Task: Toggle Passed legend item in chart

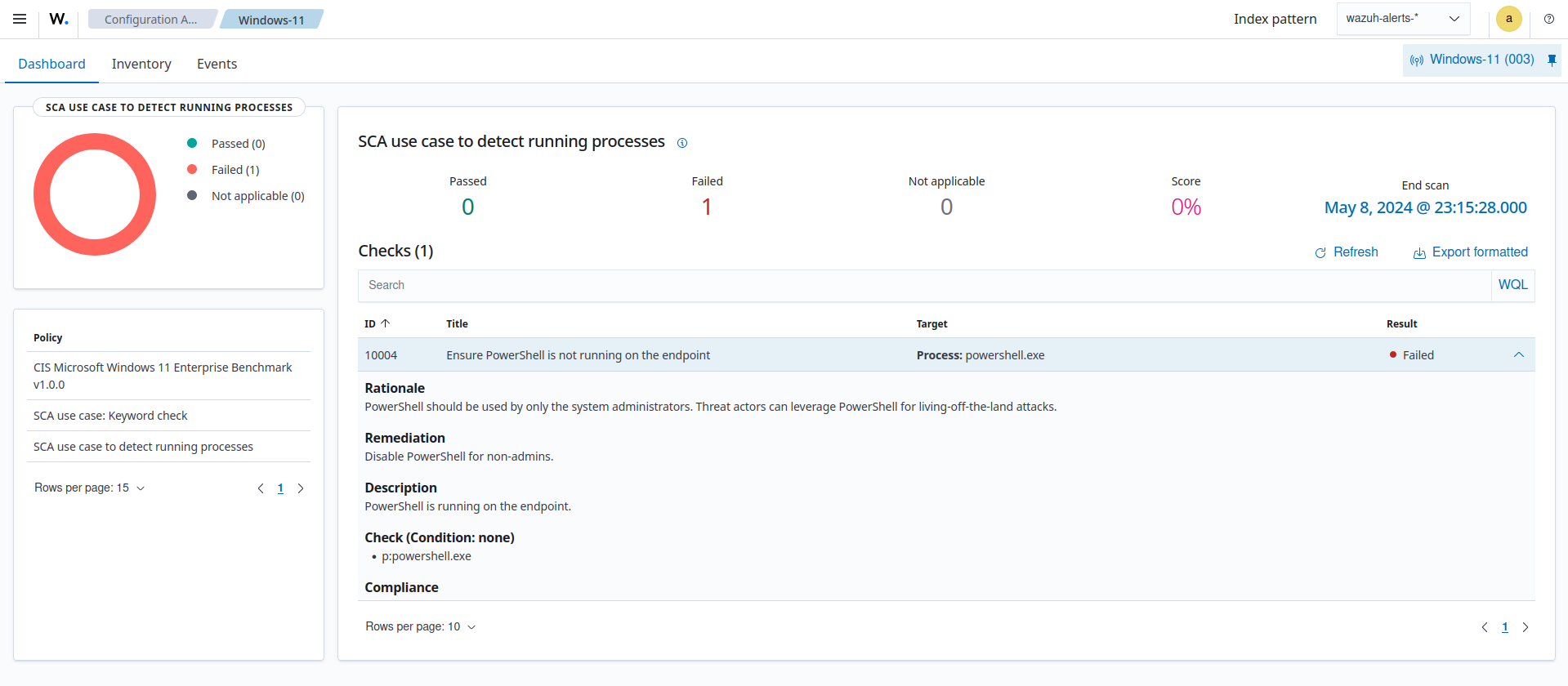Action: [238, 144]
